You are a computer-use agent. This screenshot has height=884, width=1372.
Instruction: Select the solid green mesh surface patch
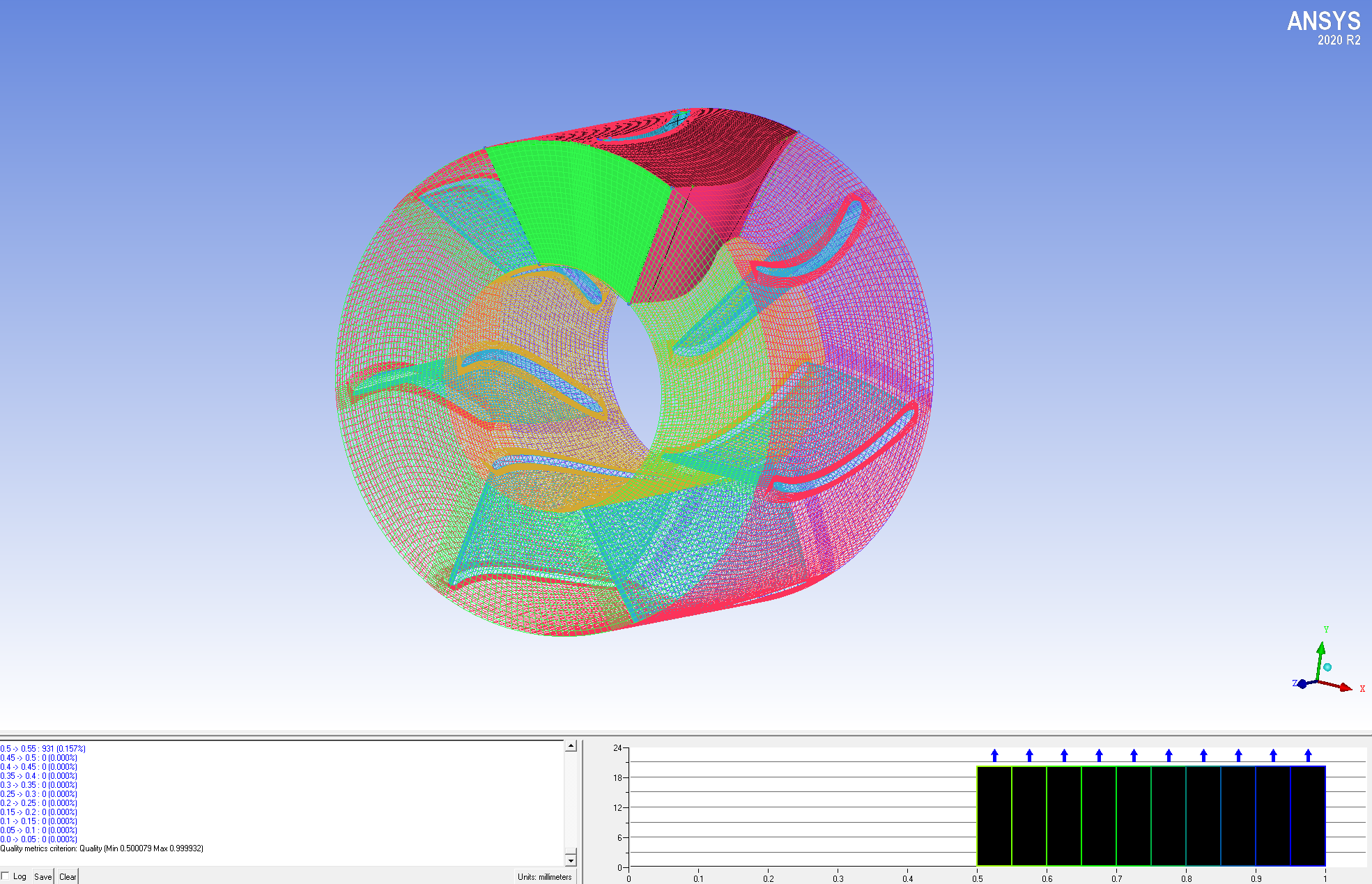coord(578,209)
